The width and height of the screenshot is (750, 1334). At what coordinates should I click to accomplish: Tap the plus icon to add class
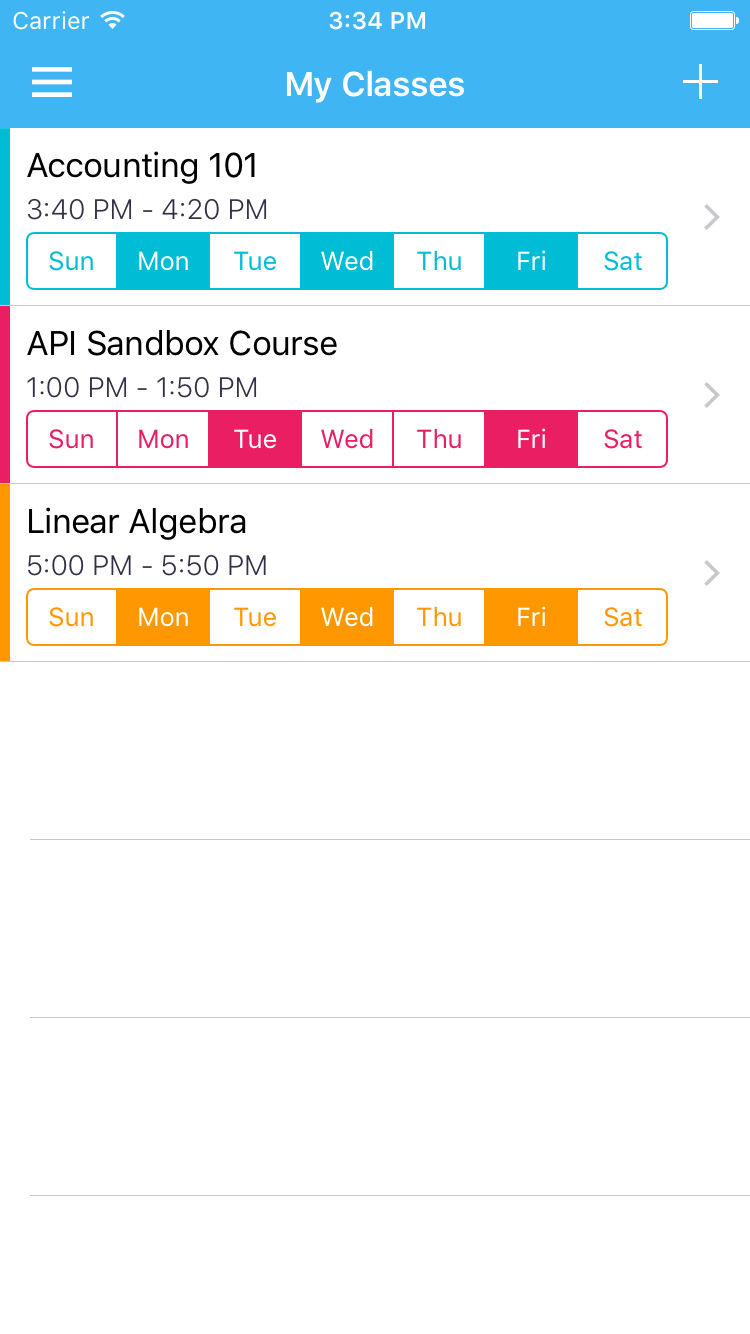click(700, 82)
